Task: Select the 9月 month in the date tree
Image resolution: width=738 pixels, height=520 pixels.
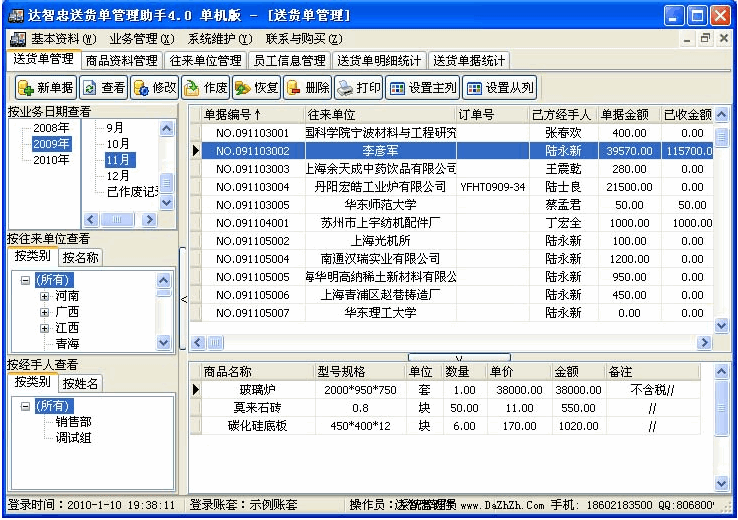Action: pyautogui.click(x=115, y=128)
